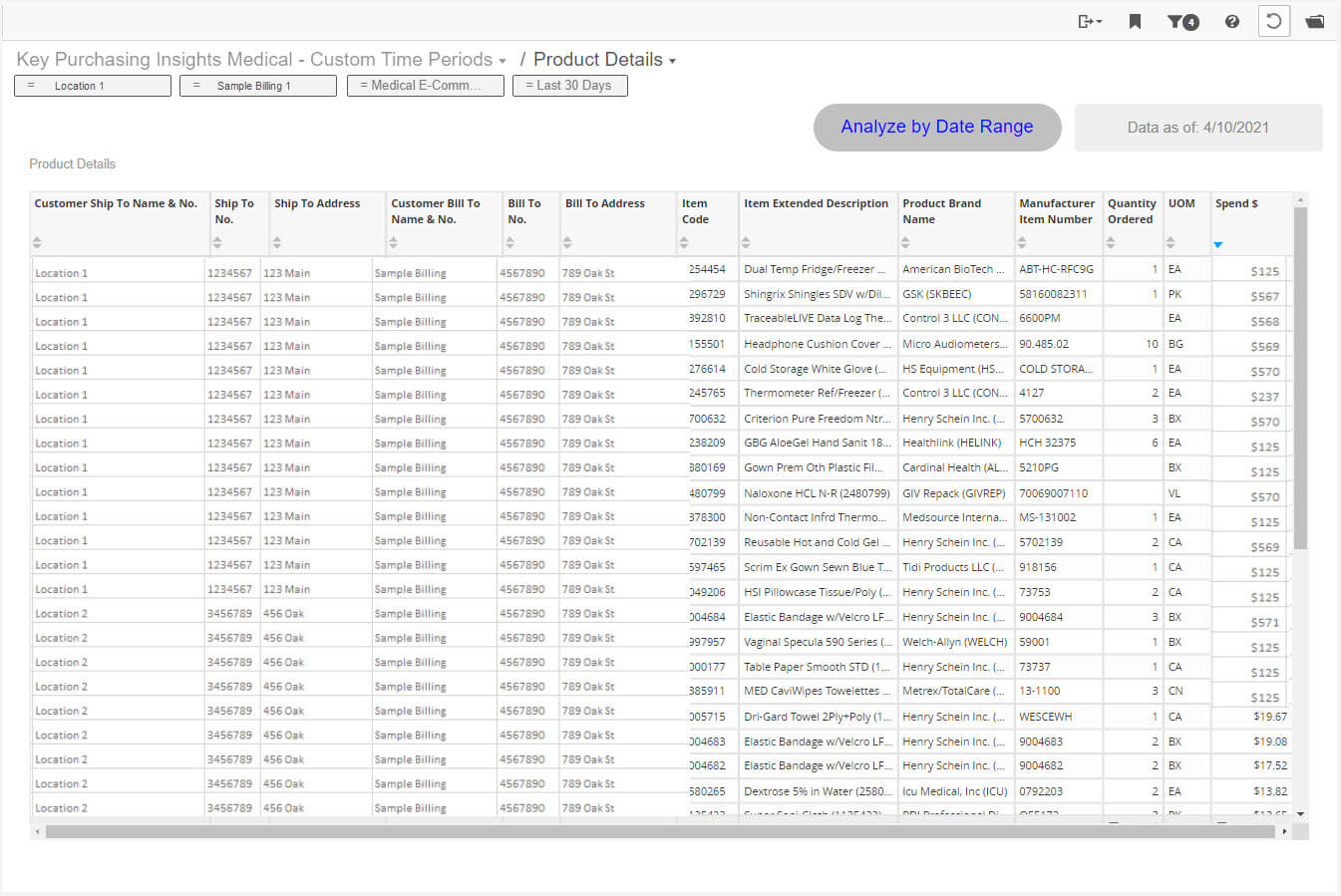Open the Location 1 filter chip
Image resolution: width=1341 pixels, height=896 pixels.
pyautogui.click(x=92, y=86)
